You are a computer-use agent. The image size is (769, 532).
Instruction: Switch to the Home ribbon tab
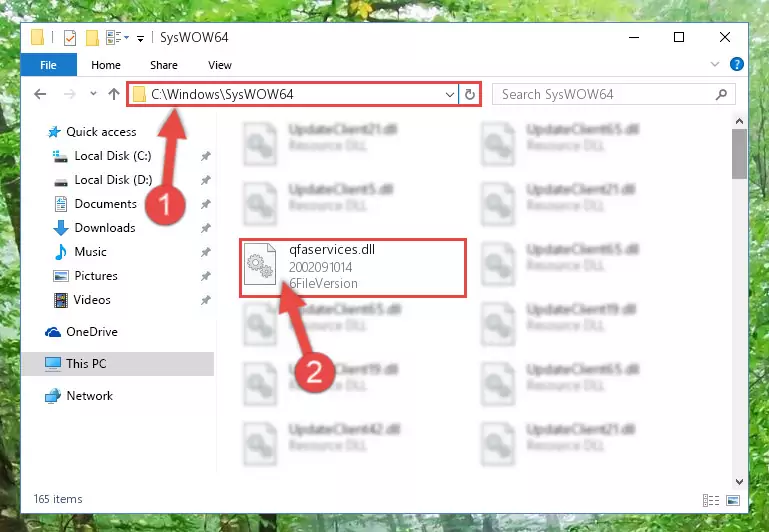tap(105, 65)
